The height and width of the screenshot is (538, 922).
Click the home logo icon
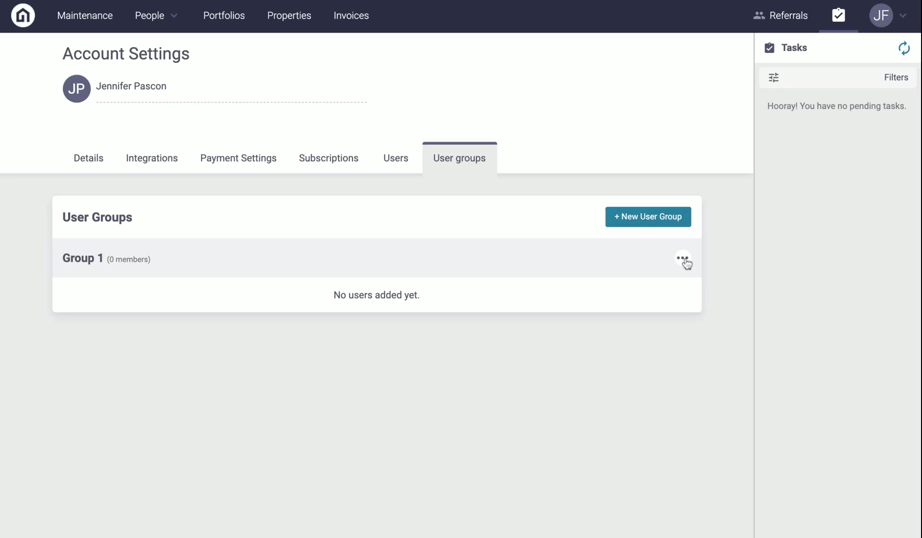tap(22, 16)
